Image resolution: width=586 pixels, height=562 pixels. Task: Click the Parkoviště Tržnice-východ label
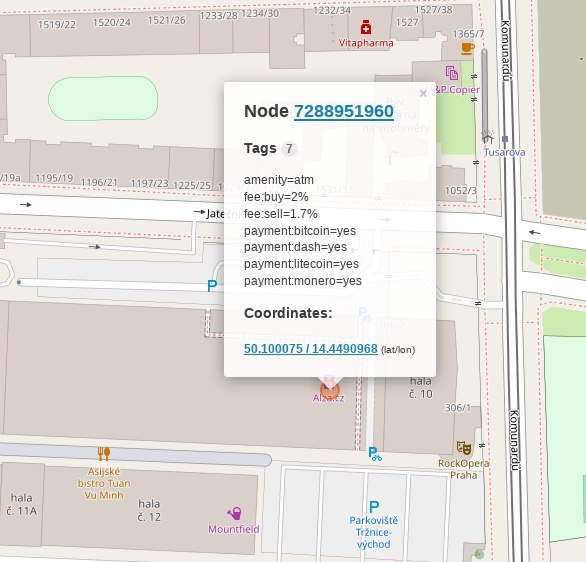374,532
